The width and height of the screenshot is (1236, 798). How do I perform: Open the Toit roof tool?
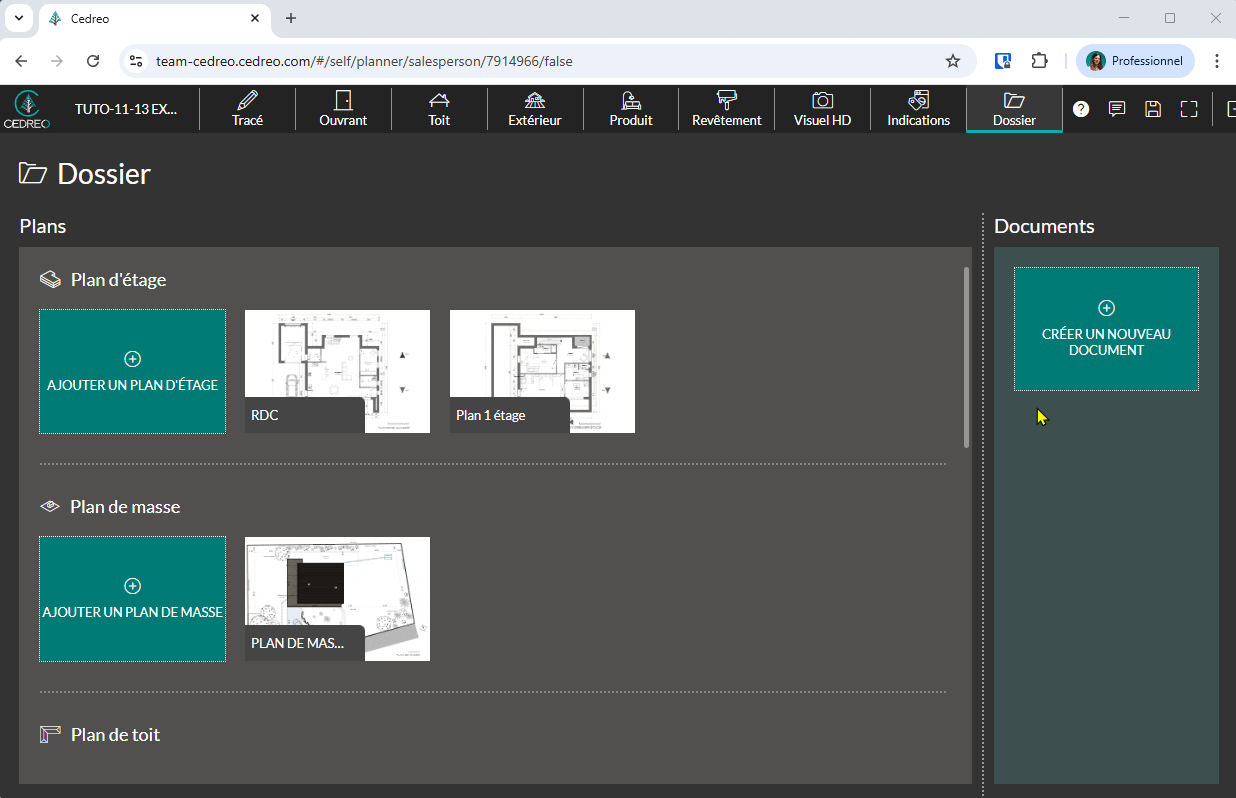(x=439, y=109)
